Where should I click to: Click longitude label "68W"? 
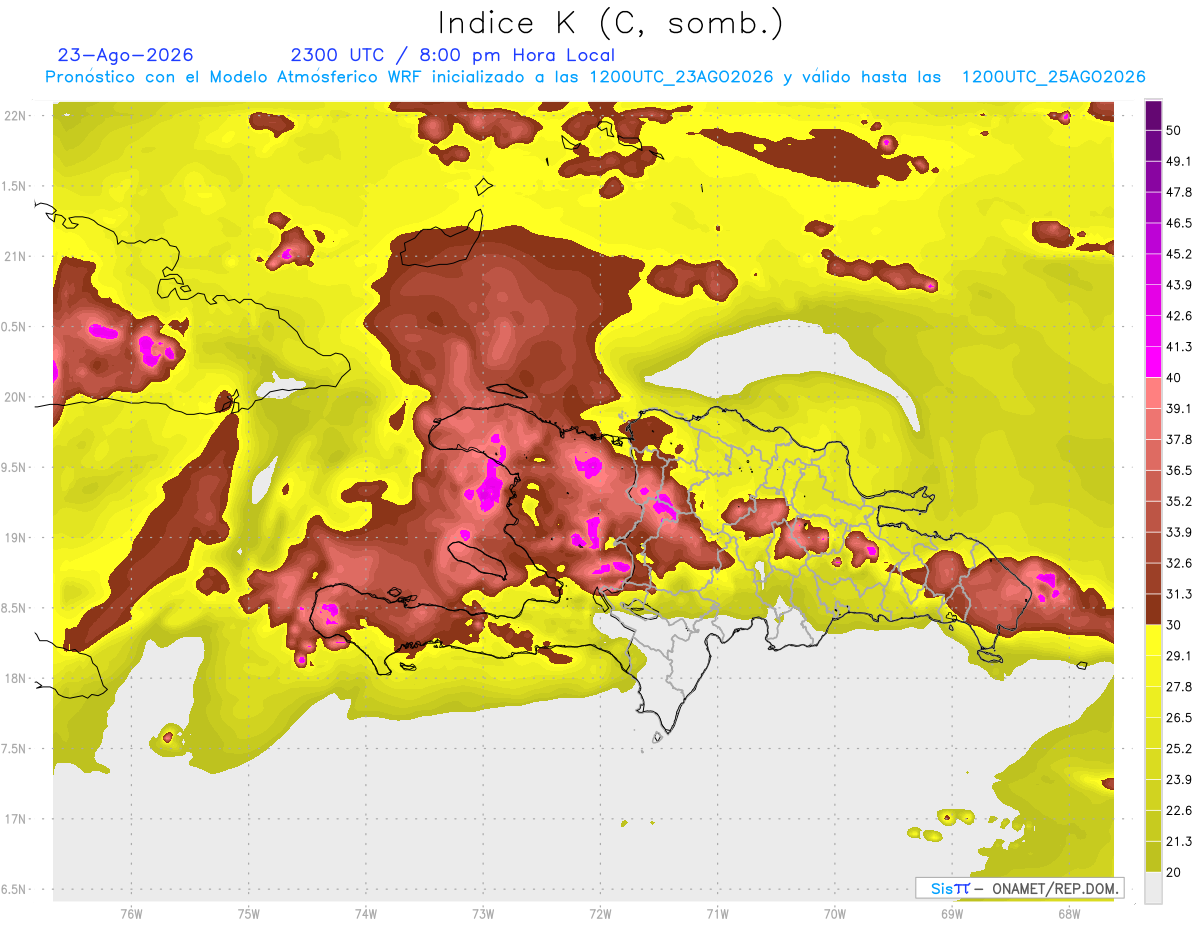point(1068,913)
